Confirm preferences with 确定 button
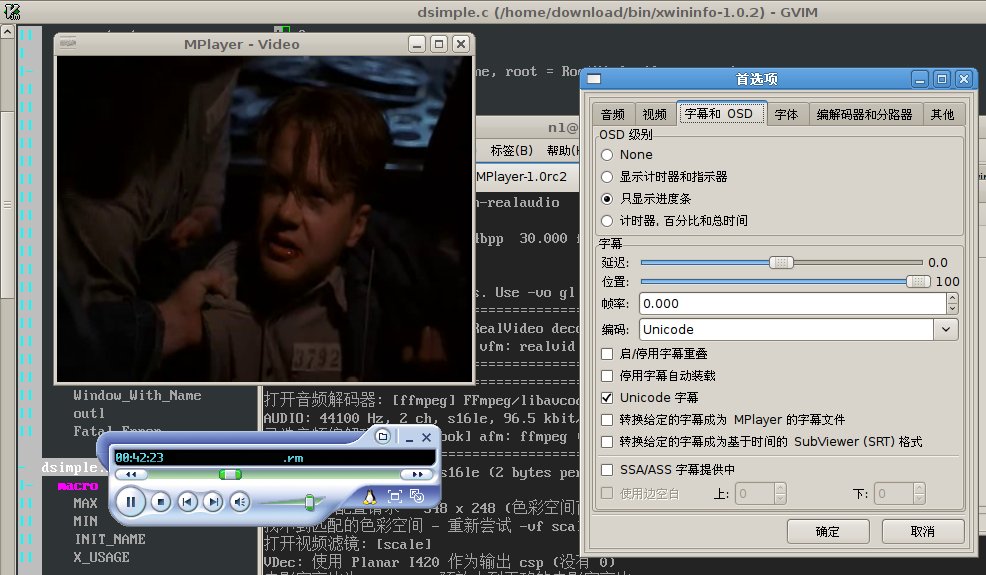This screenshot has width=986, height=575. click(828, 532)
